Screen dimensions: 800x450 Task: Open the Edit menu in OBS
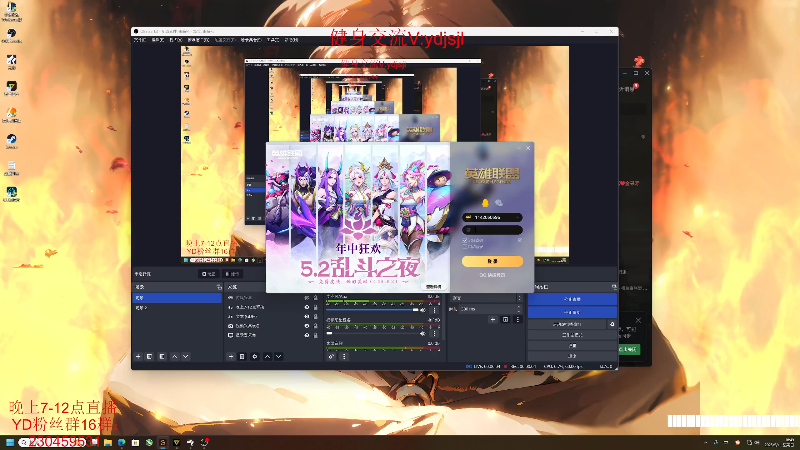158,40
